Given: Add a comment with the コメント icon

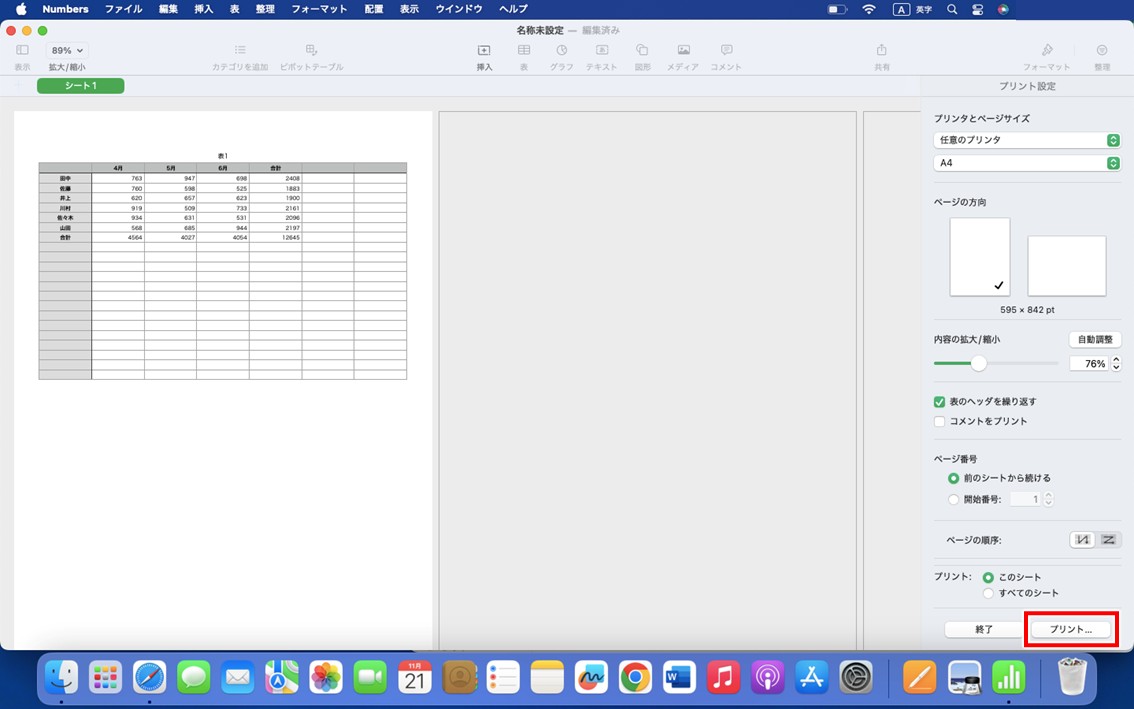Looking at the screenshot, I should [726, 56].
